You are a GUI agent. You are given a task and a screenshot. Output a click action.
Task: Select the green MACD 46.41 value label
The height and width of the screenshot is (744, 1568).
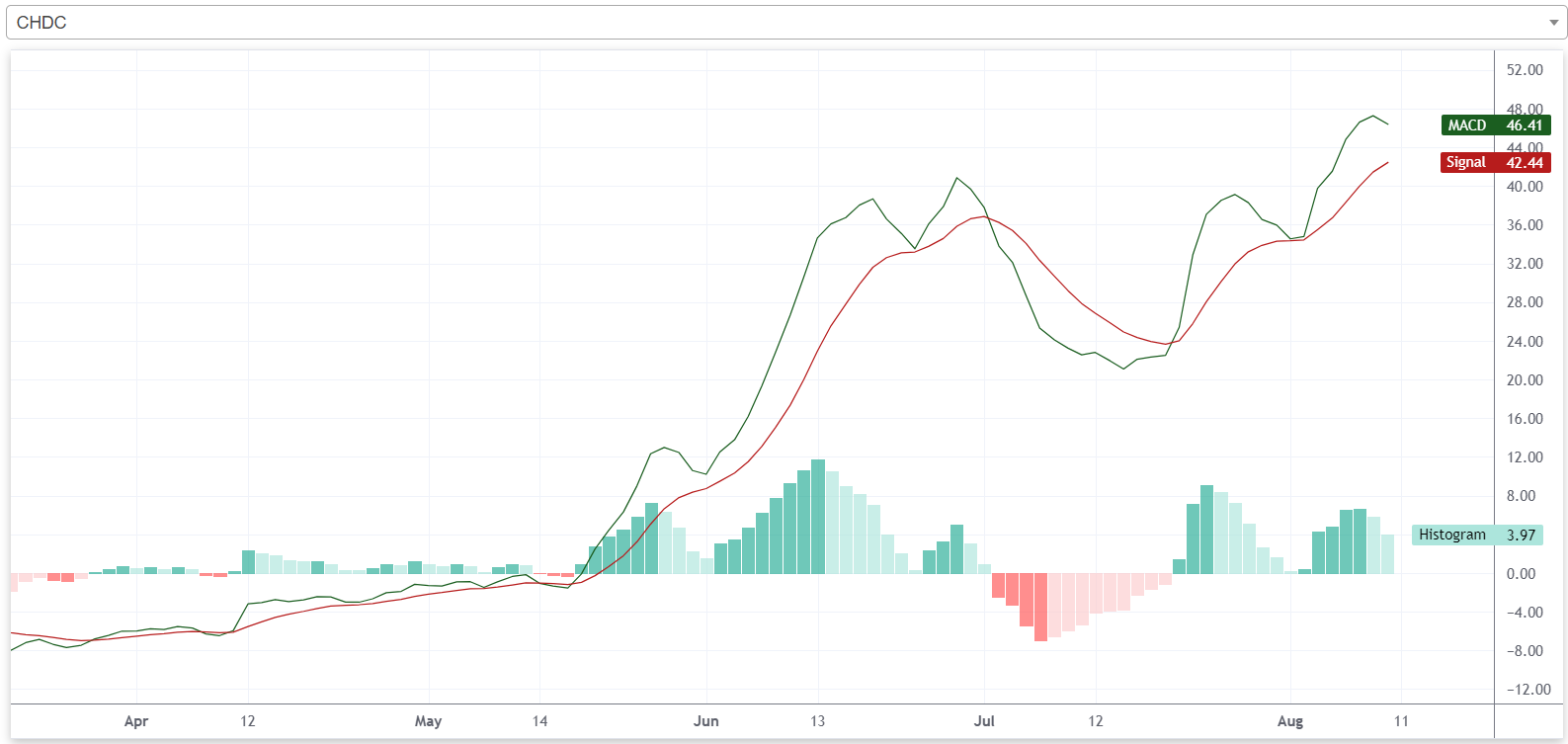(x=1495, y=125)
